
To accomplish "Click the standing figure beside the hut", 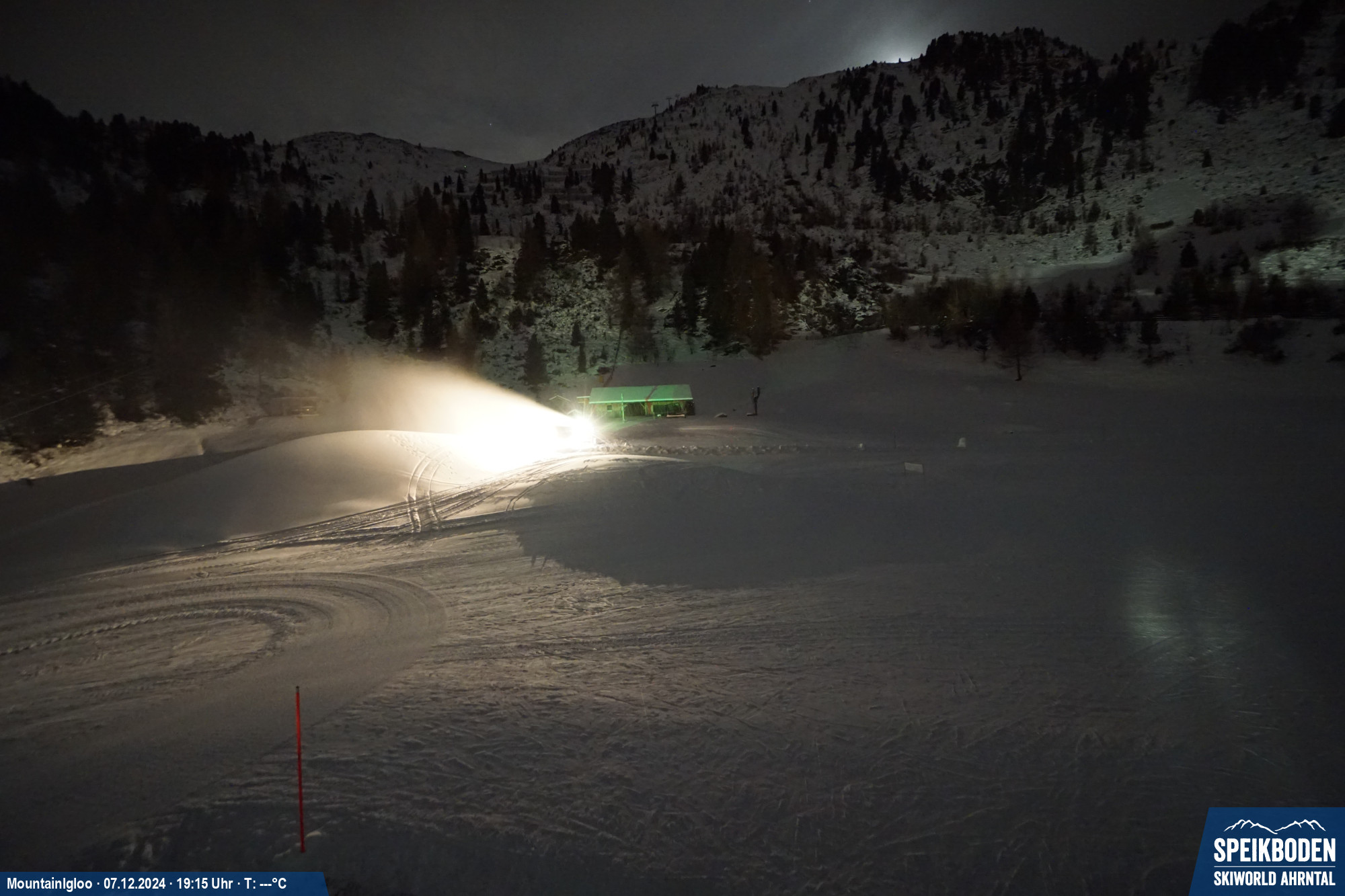I will pos(756,401).
